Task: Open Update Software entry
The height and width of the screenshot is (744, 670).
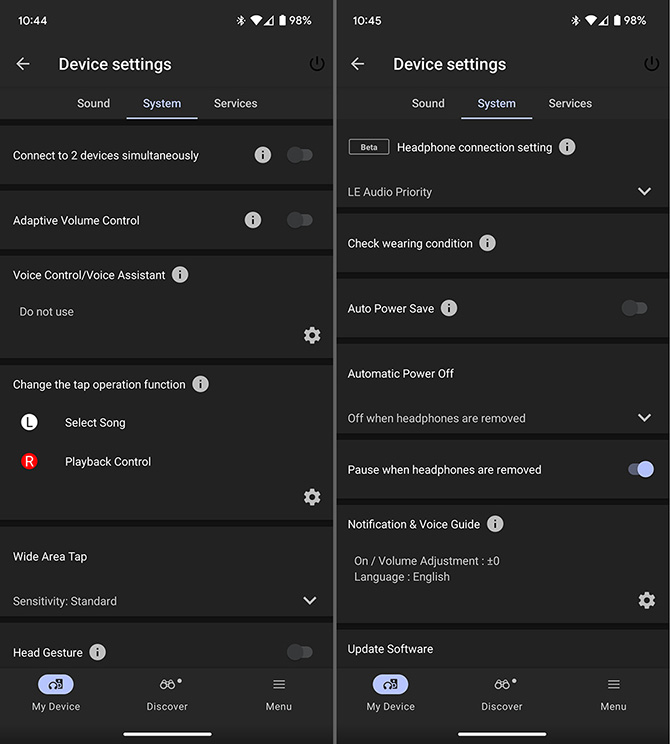Action: coord(502,649)
